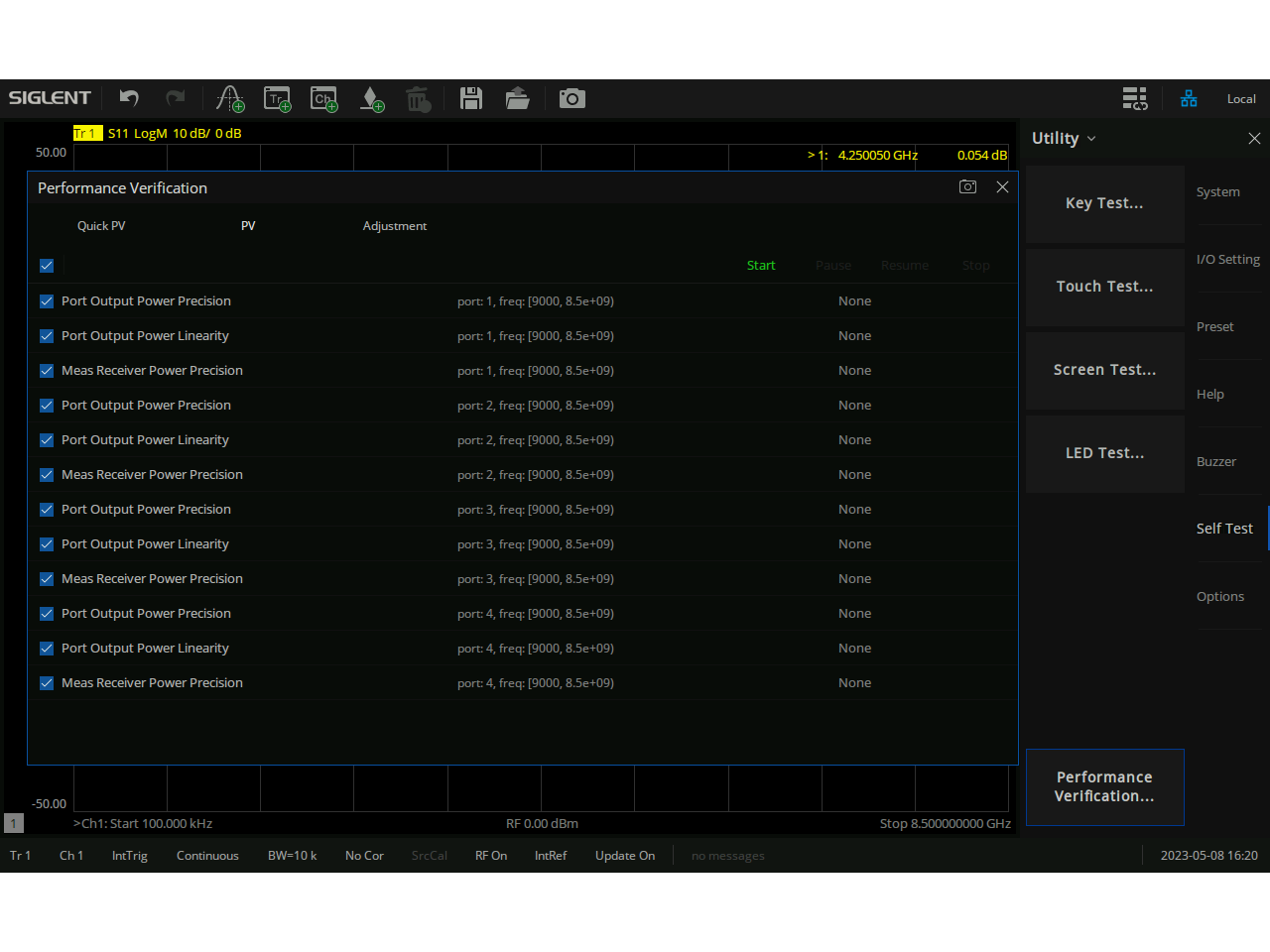This screenshot has height=952, width=1270.
Task: Toggle the select-all checkbox above the test list
Action: click(47, 266)
